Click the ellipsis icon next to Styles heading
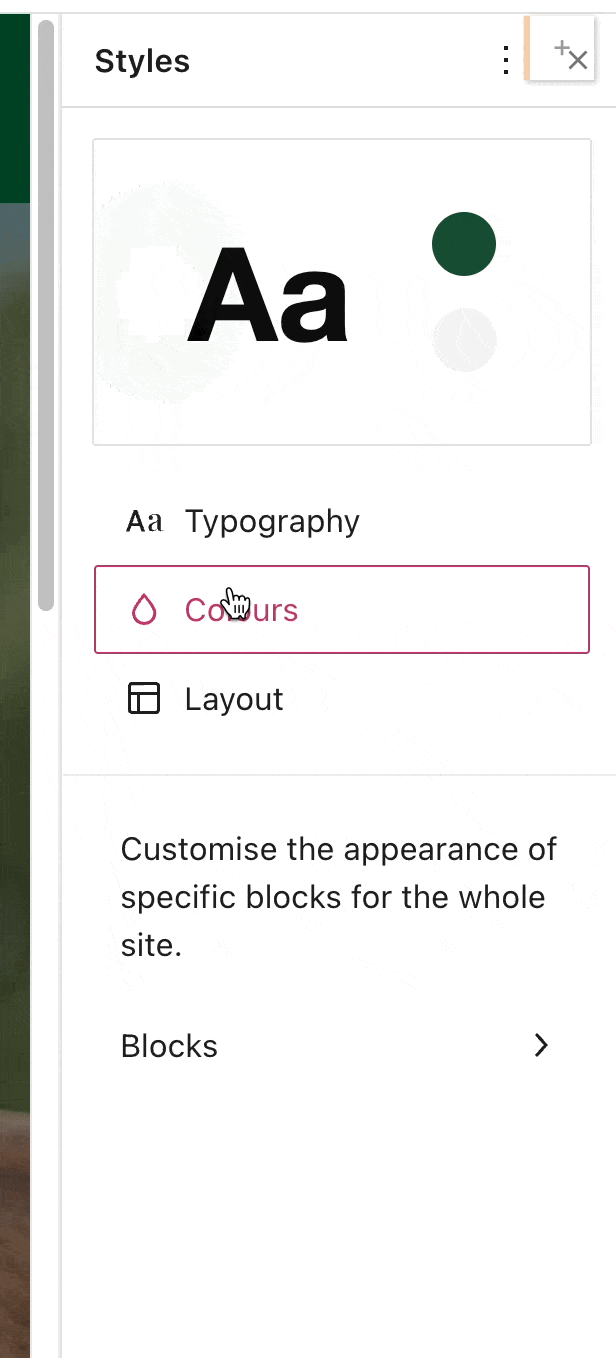616x1358 pixels. click(505, 61)
